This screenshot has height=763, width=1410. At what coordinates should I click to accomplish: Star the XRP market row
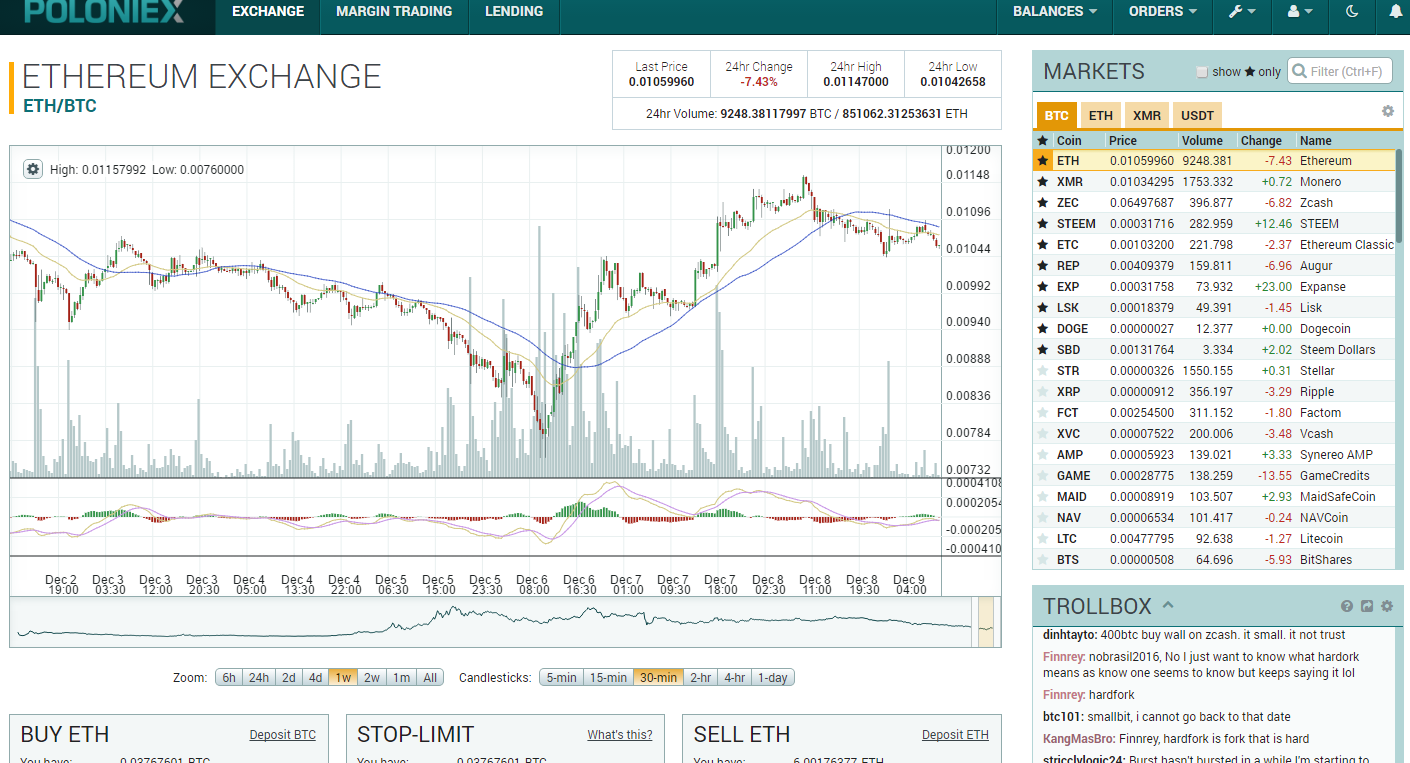[x=1043, y=392]
